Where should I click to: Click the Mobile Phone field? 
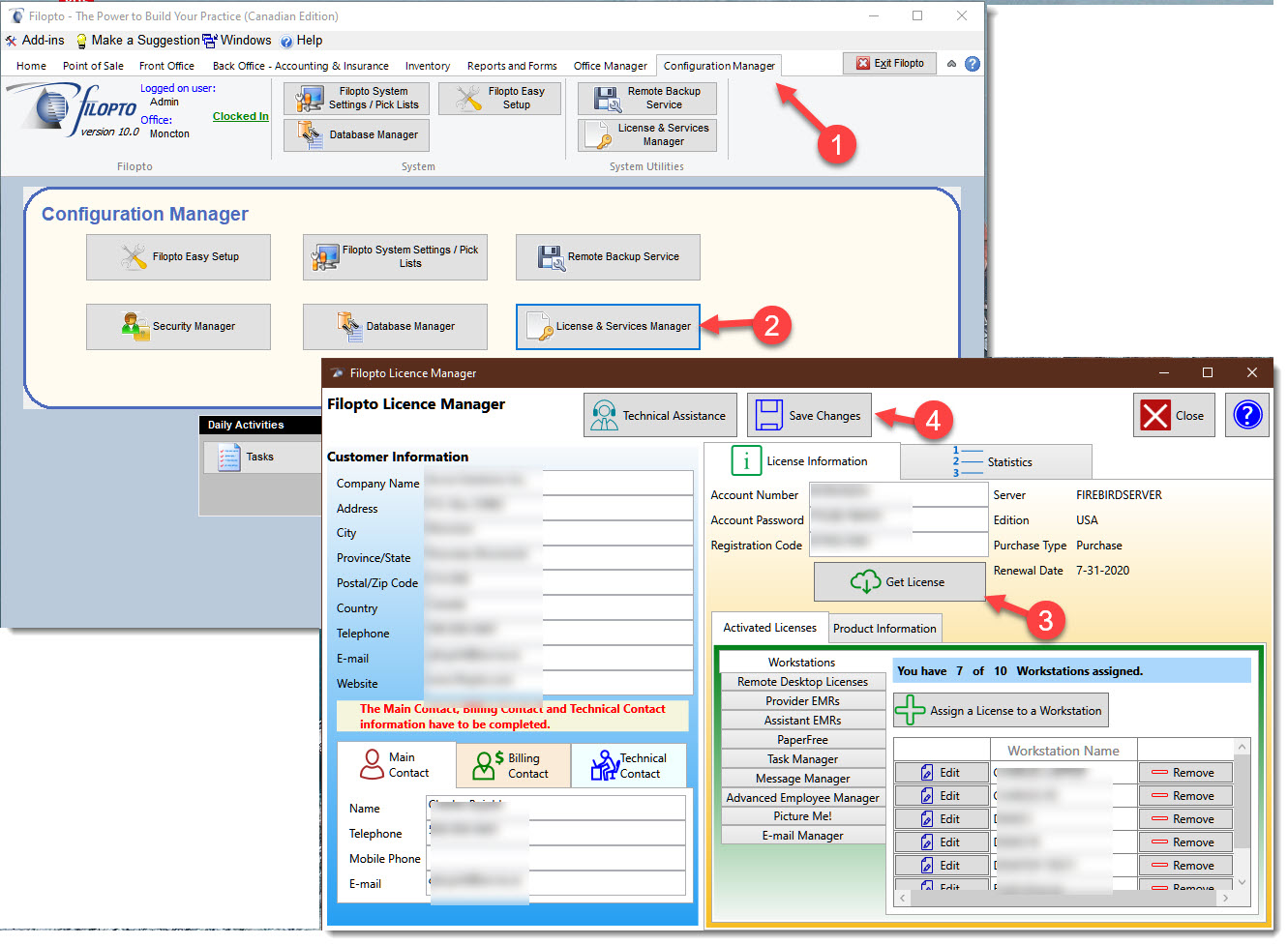pos(555,859)
